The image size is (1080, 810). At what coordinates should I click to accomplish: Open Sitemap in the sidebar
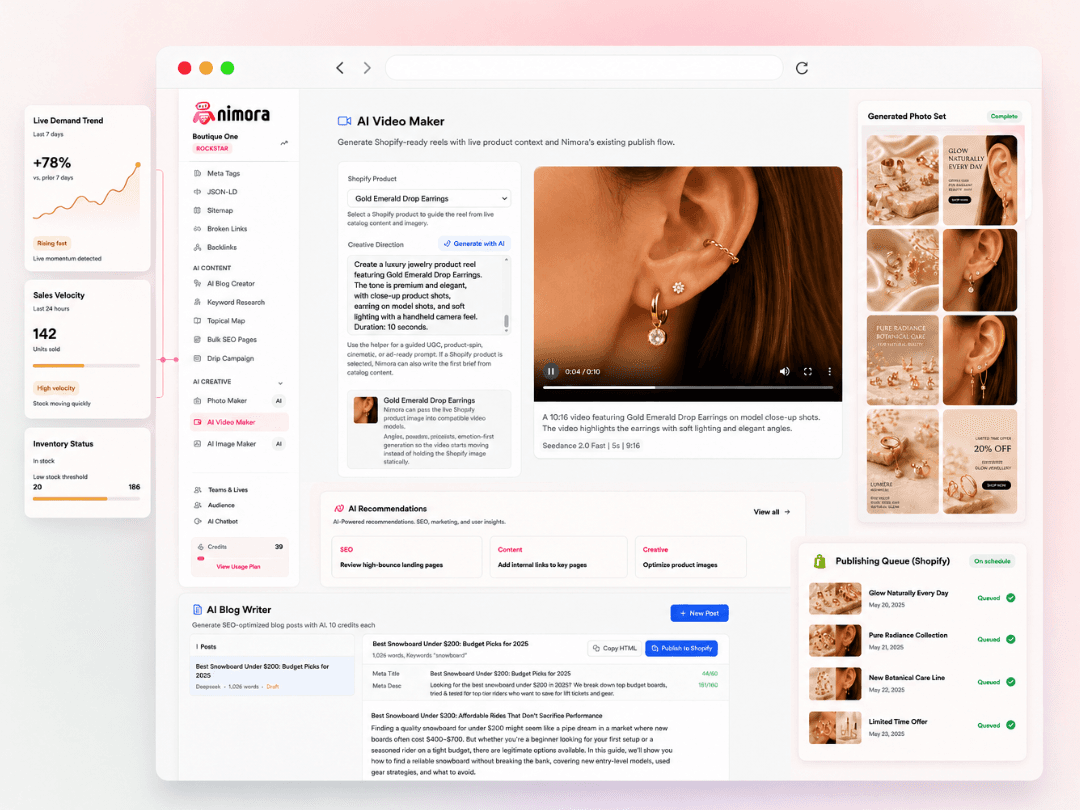click(220, 211)
